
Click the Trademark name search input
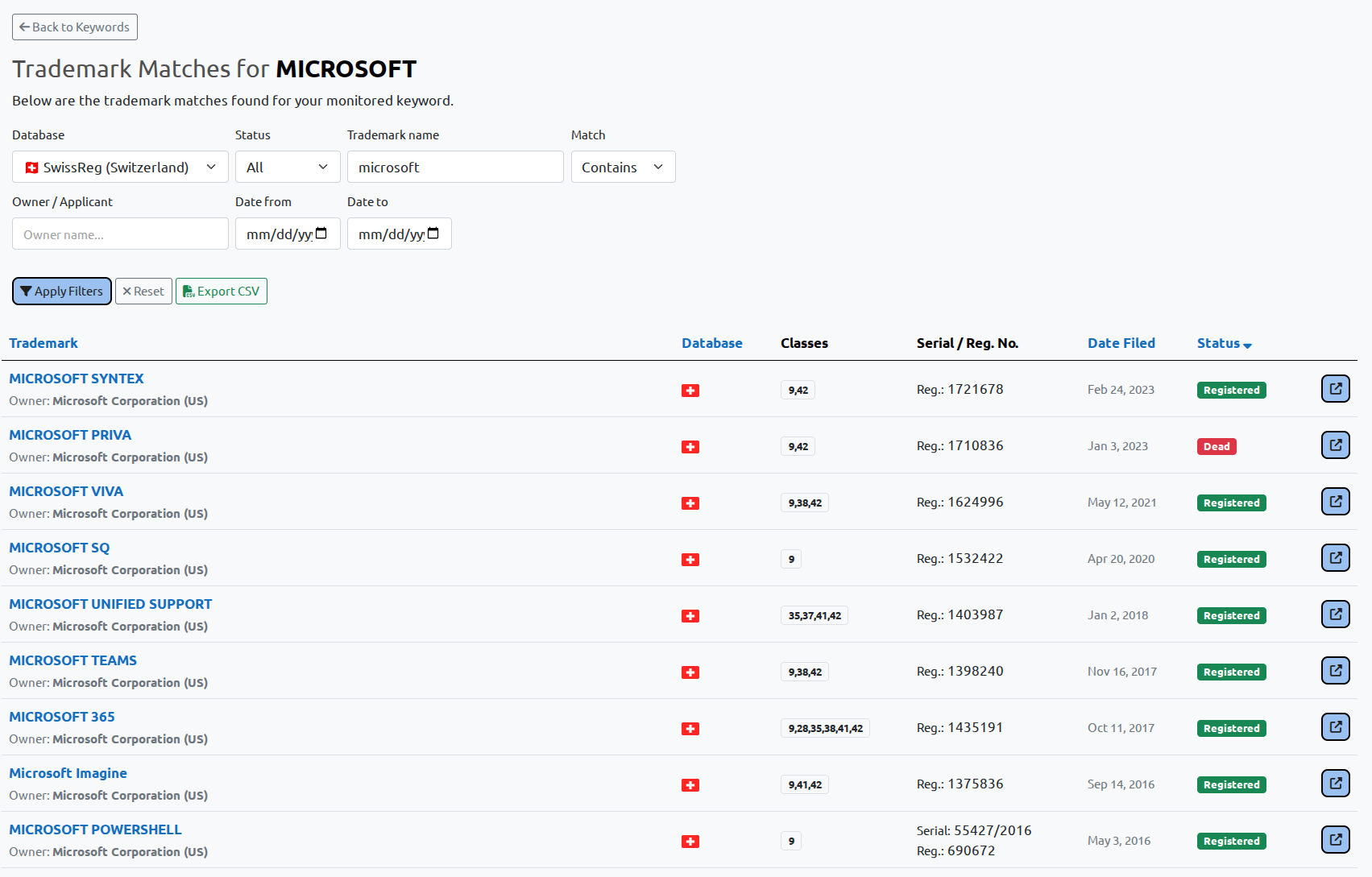(454, 167)
